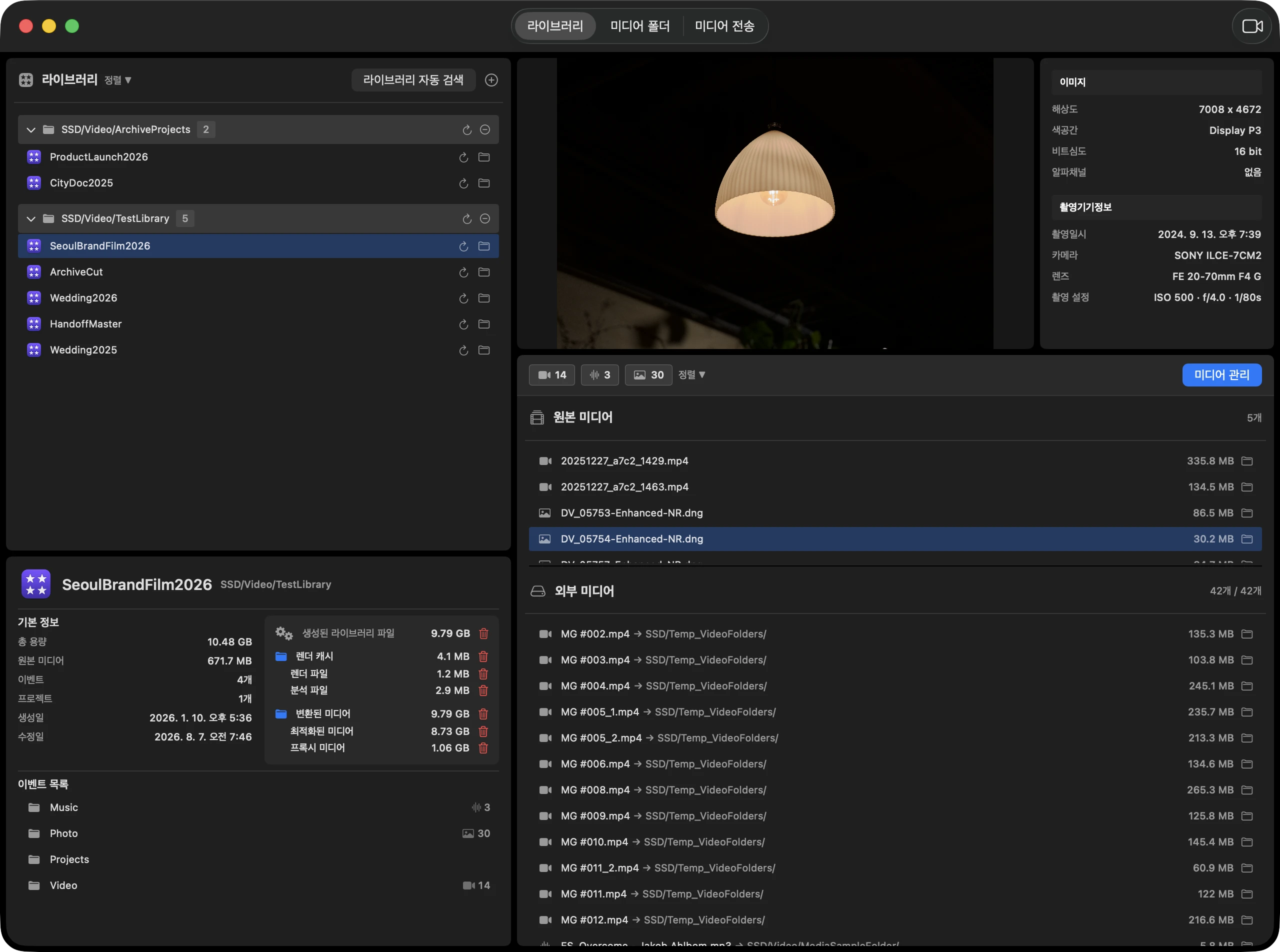
Task: Delete 분석 파일 with trash icon
Action: (x=483, y=690)
